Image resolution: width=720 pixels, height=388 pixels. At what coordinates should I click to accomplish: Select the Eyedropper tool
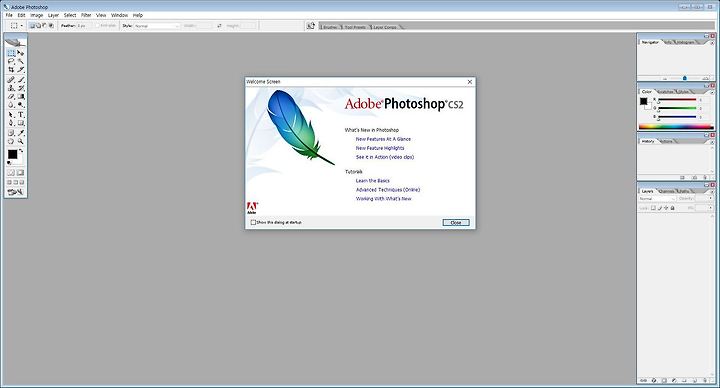point(20,133)
